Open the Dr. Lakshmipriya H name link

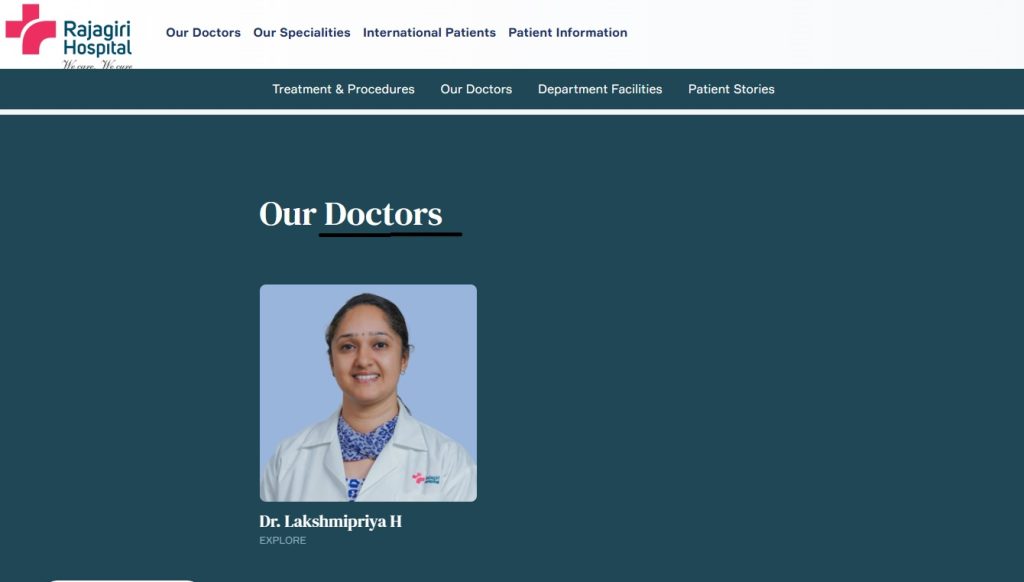(330, 521)
